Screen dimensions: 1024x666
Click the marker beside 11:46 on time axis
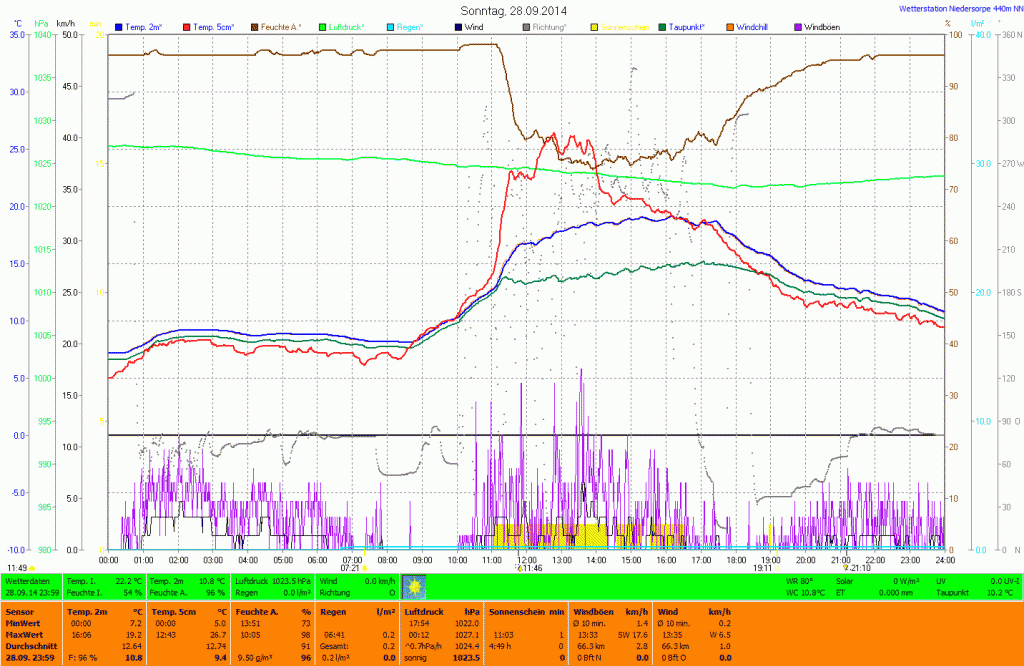(519, 568)
